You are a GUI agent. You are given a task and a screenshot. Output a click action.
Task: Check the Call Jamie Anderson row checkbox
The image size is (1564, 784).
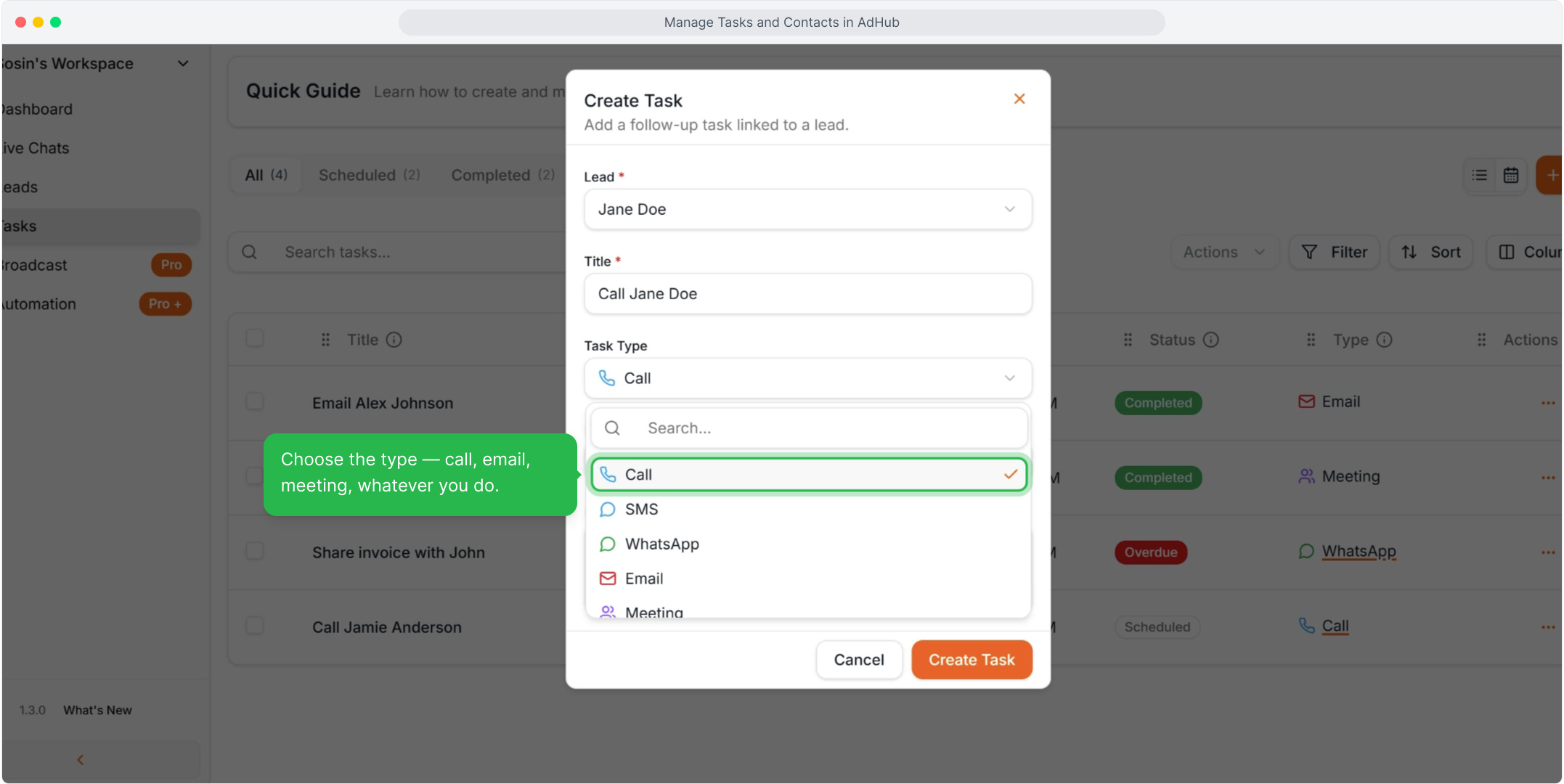pyautogui.click(x=254, y=626)
